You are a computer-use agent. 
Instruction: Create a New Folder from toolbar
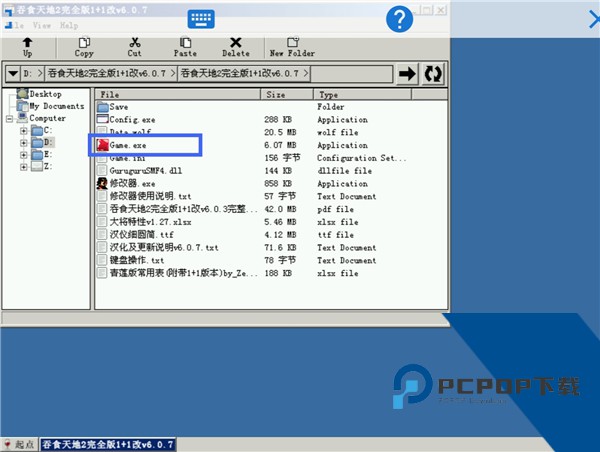click(x=292, y=47)
